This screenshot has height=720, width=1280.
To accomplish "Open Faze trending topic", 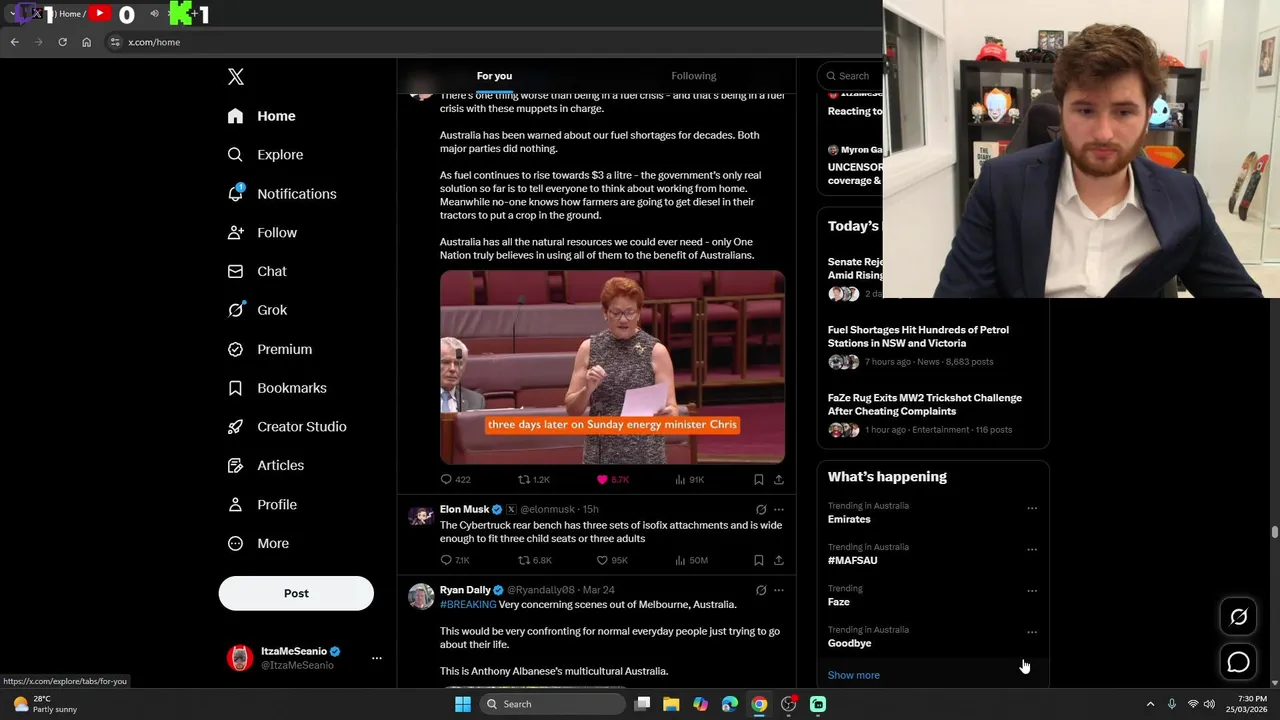I will [x=839, y=602].
